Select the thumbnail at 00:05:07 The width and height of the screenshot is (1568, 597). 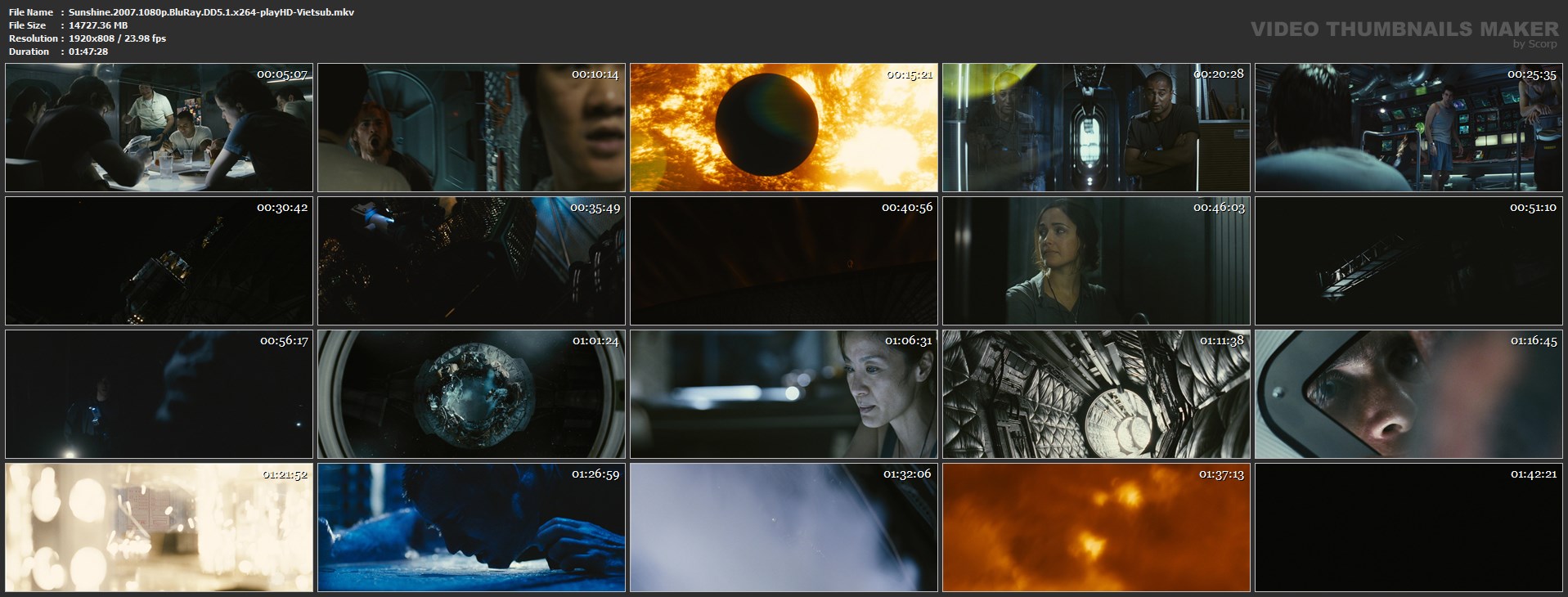(159, 128)
